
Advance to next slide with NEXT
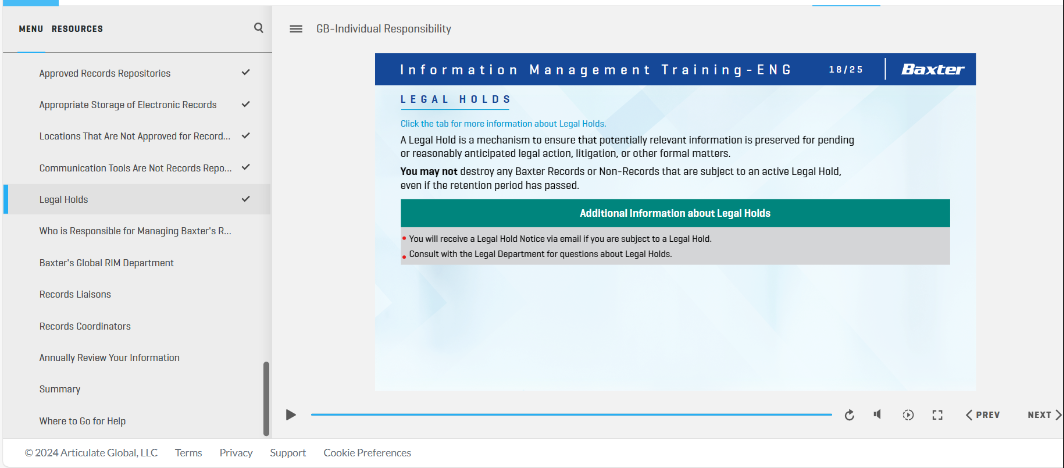[1044, 415]
